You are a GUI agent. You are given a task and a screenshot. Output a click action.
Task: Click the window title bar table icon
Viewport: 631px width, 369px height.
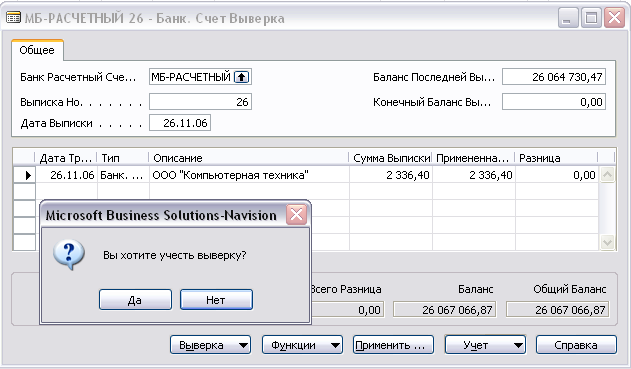13,18
